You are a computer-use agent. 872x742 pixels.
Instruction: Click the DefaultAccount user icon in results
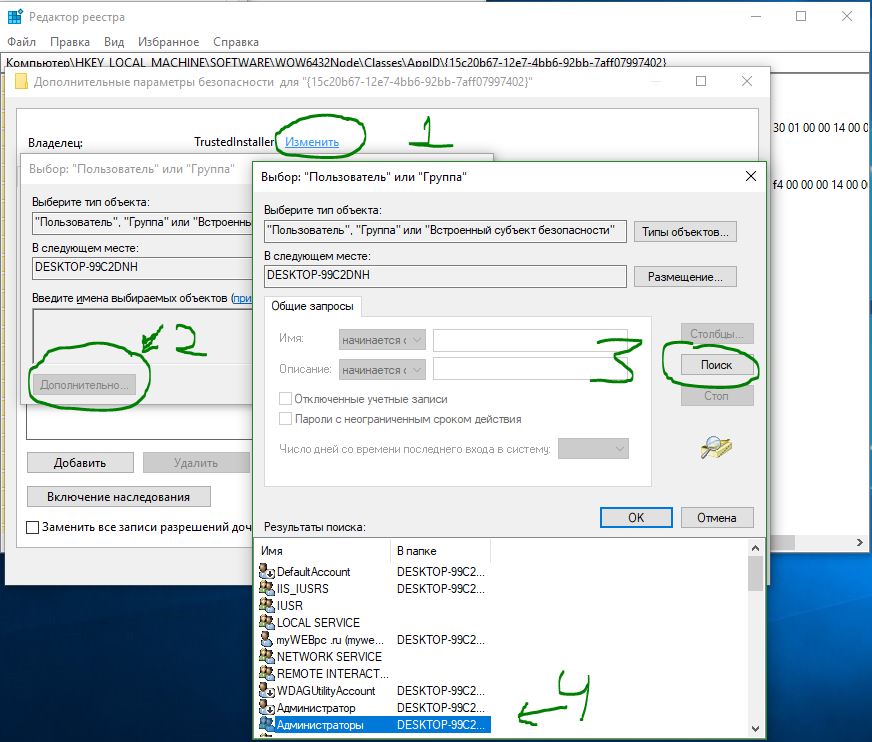pyautogui.click(x=267, y=571)
